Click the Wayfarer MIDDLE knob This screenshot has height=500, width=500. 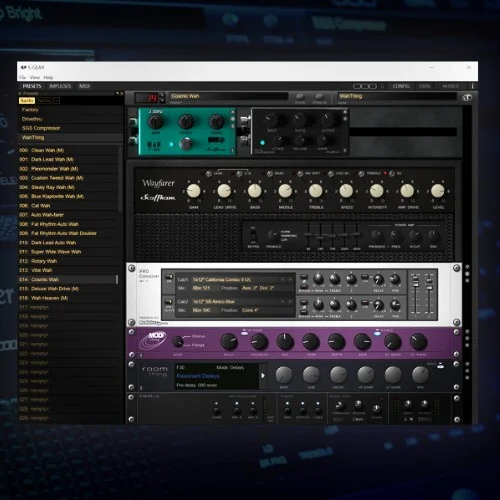285,191
